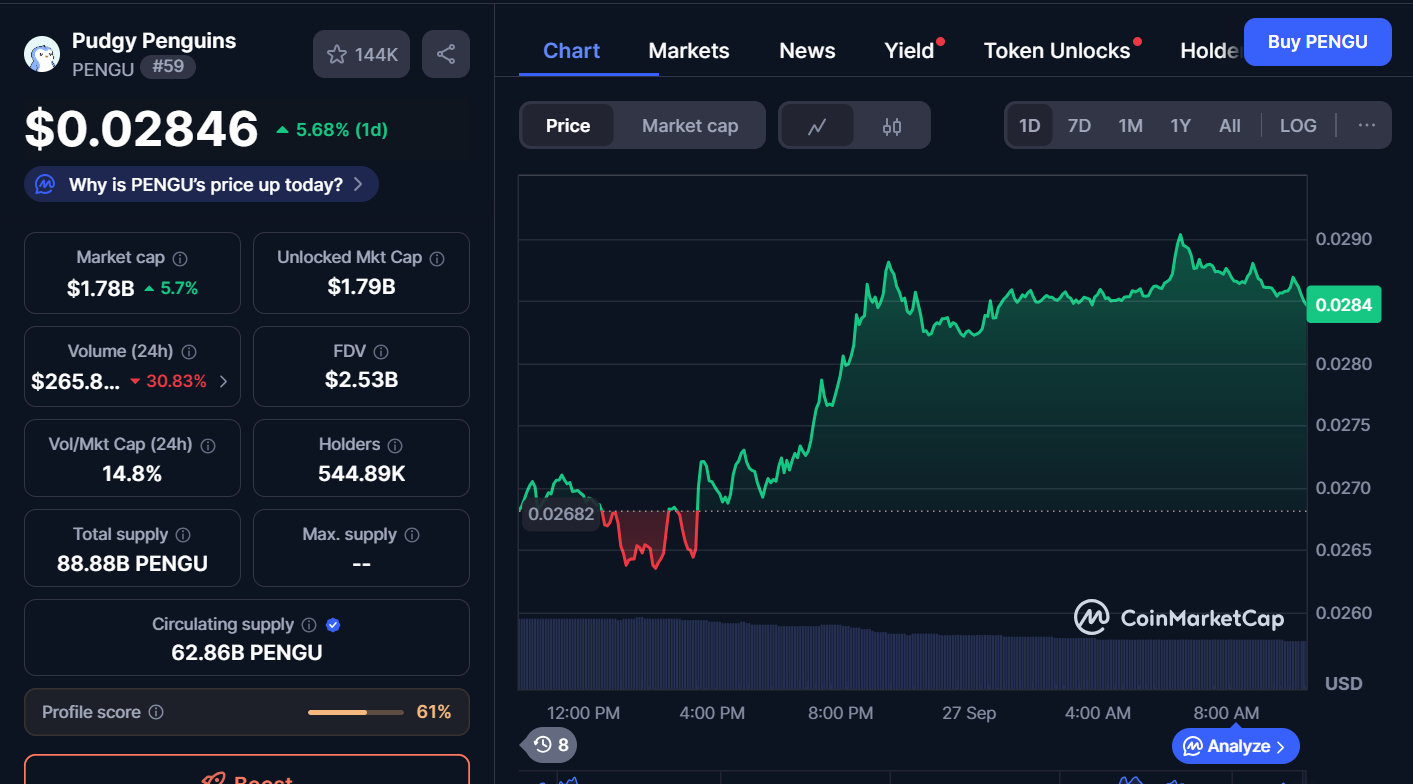Select 7D time range
Image resolution: width=1413 pixels, height=784 pixels.
(x=1080, y=126)
